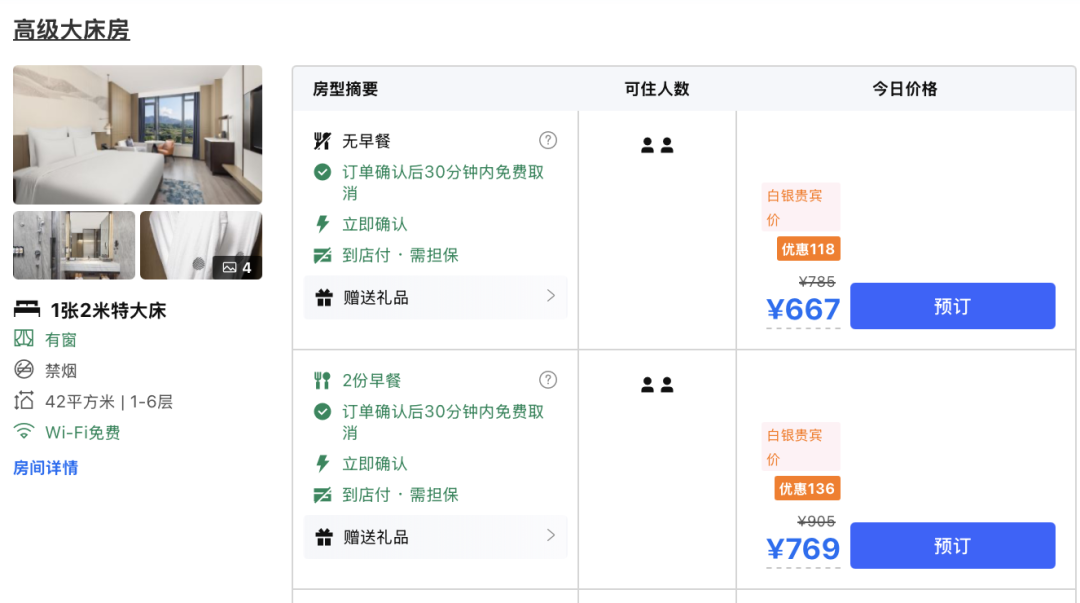Click the bed icon beside 1张2米特大床
1080x603 pixels.
(27, 309)
